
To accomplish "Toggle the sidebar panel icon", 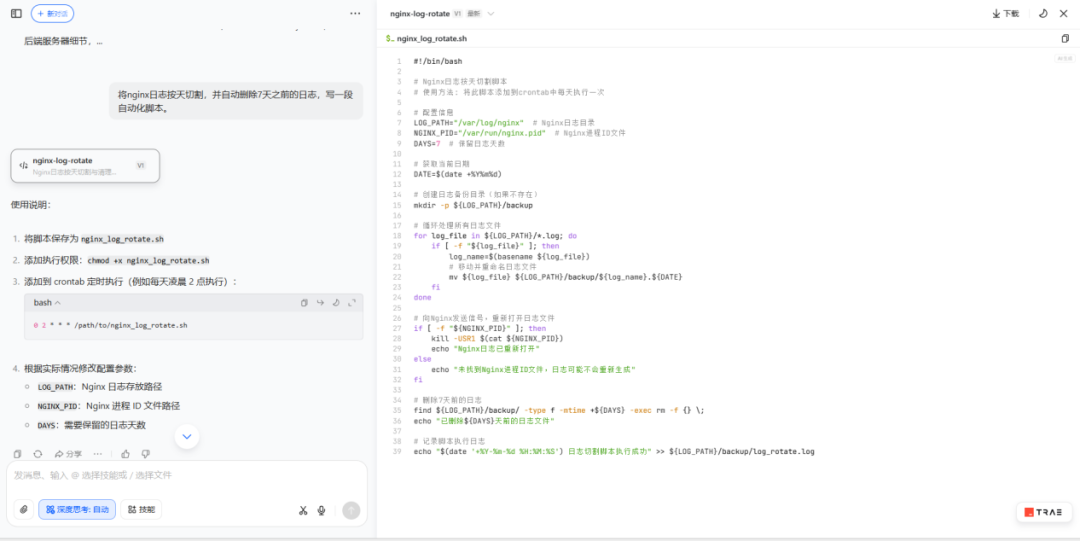I will tap(17, 13).
